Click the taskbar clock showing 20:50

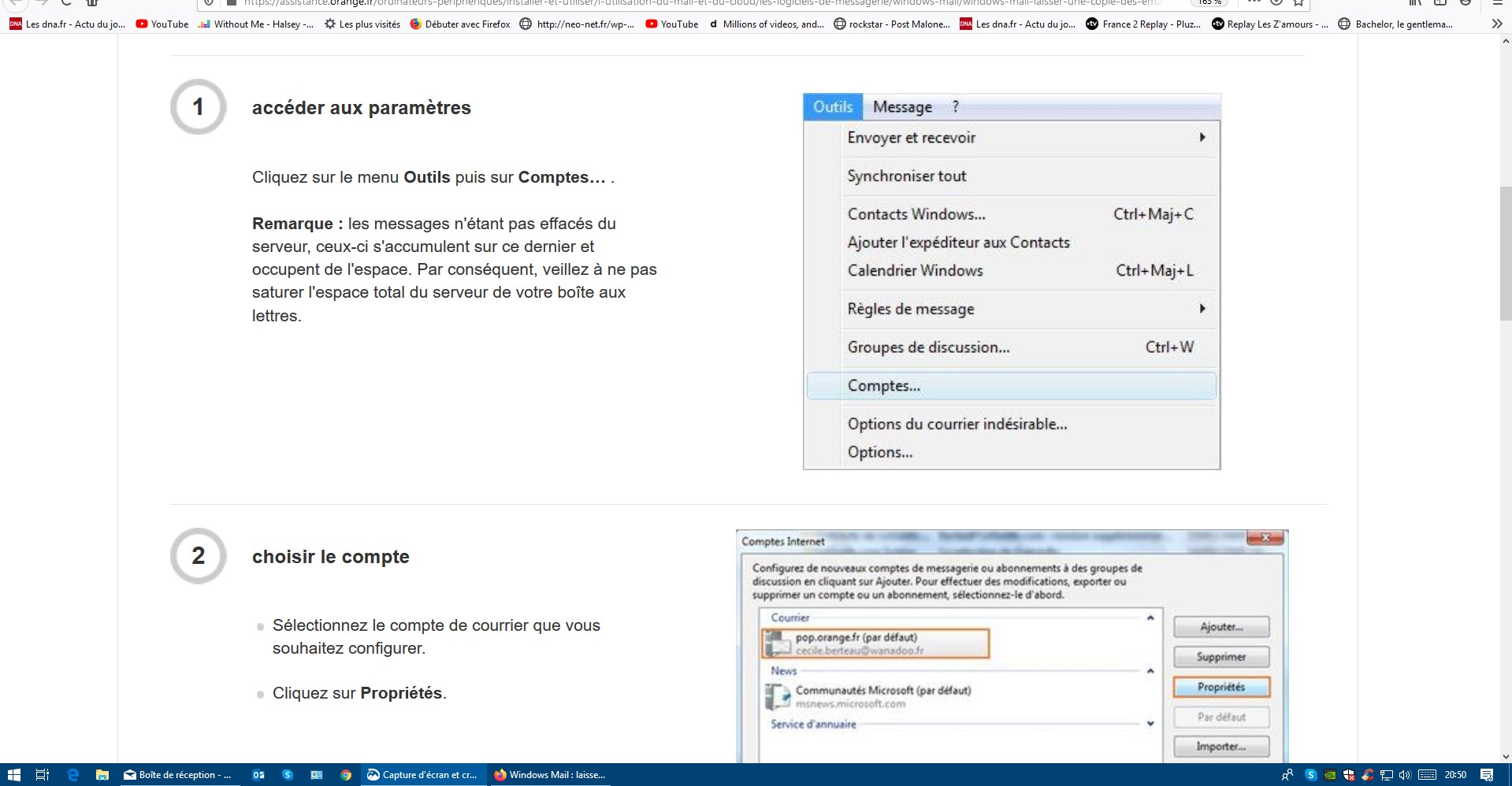1455,775
